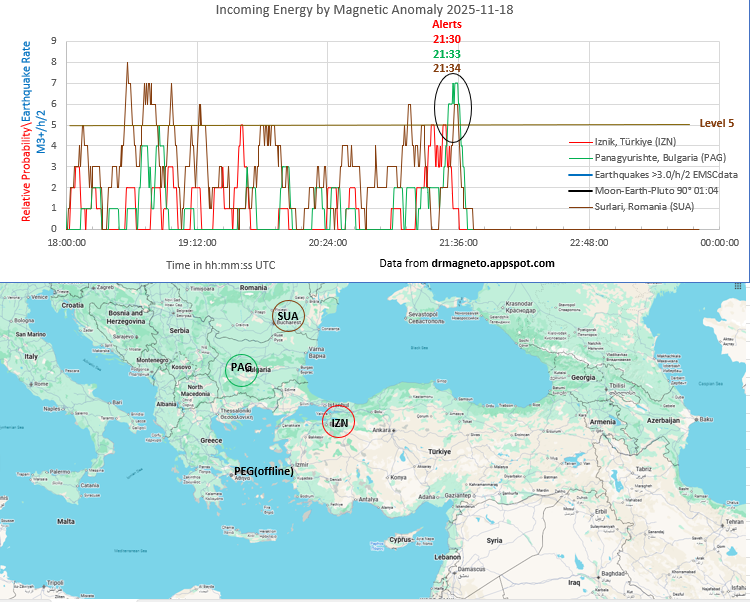Click the Armenia label on the map
Viewport: 750px width, 602px height.
point(603,422)
